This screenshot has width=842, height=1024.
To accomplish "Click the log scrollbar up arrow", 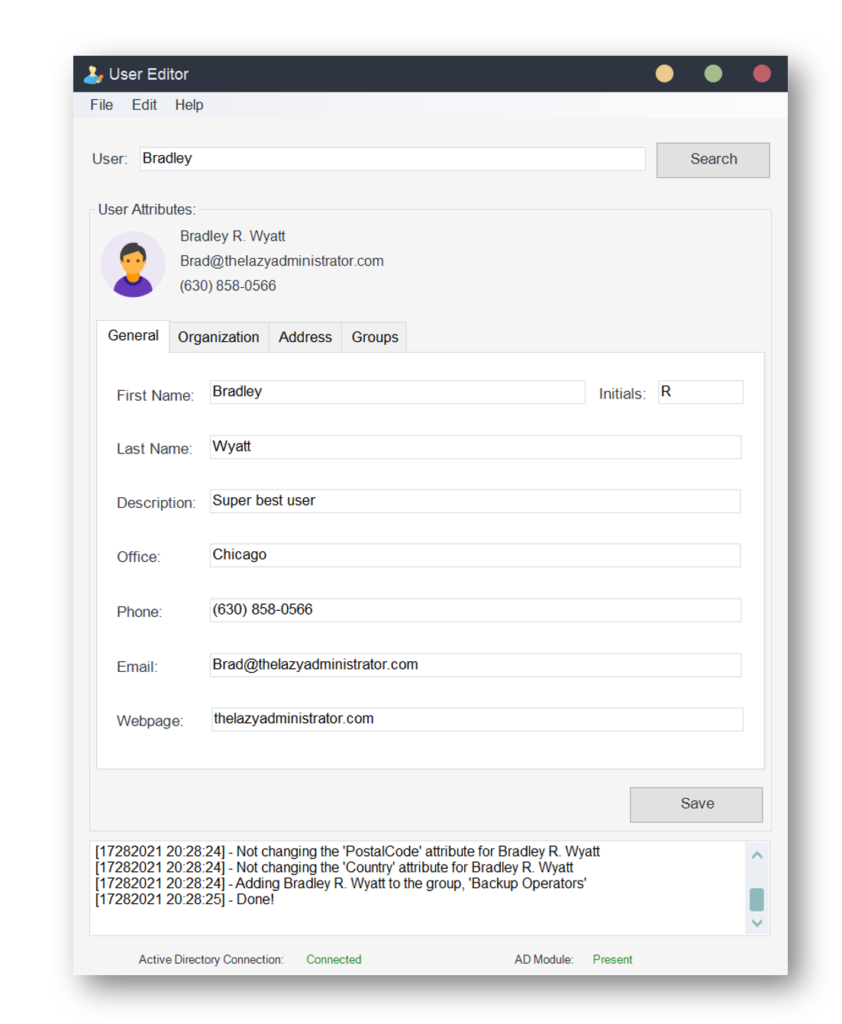I will (757, 856).
